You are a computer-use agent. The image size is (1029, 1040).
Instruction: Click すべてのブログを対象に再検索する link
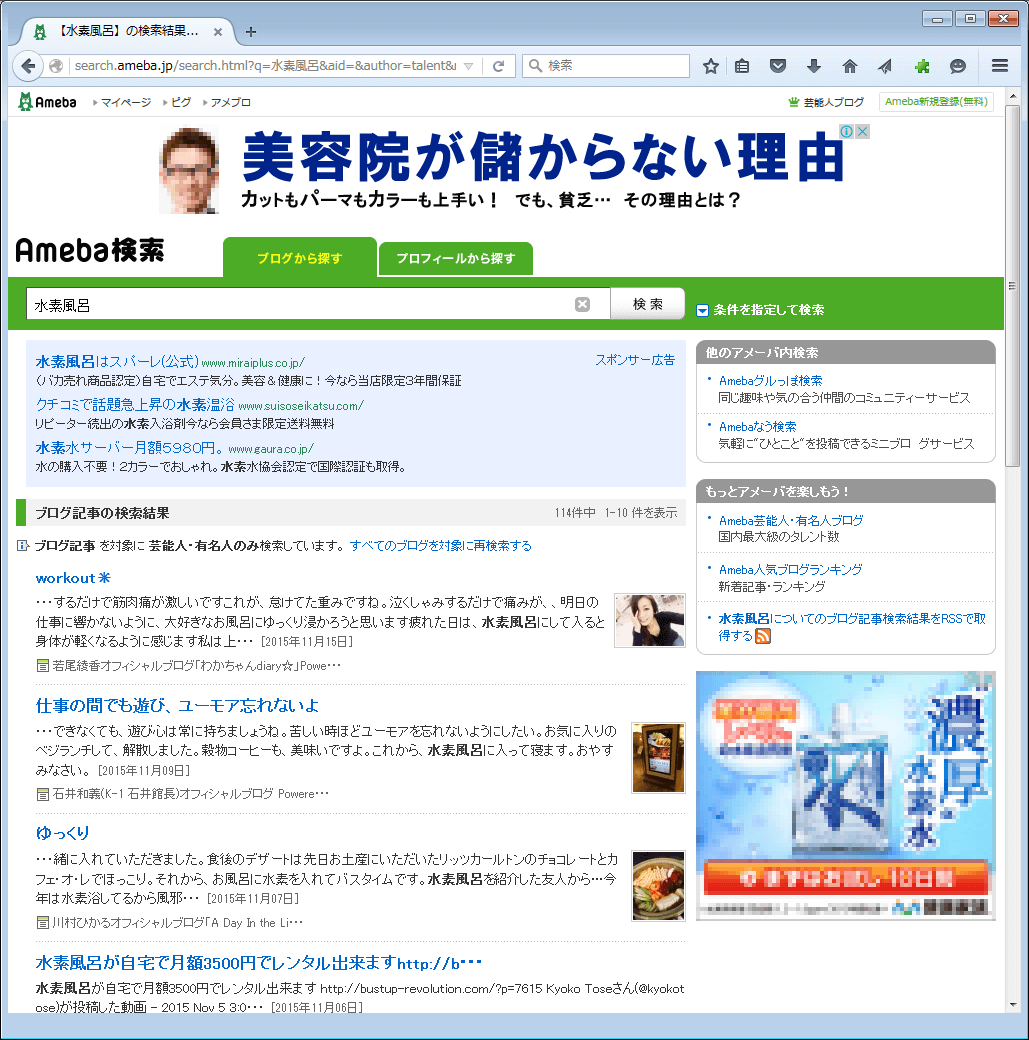point(441,546)
